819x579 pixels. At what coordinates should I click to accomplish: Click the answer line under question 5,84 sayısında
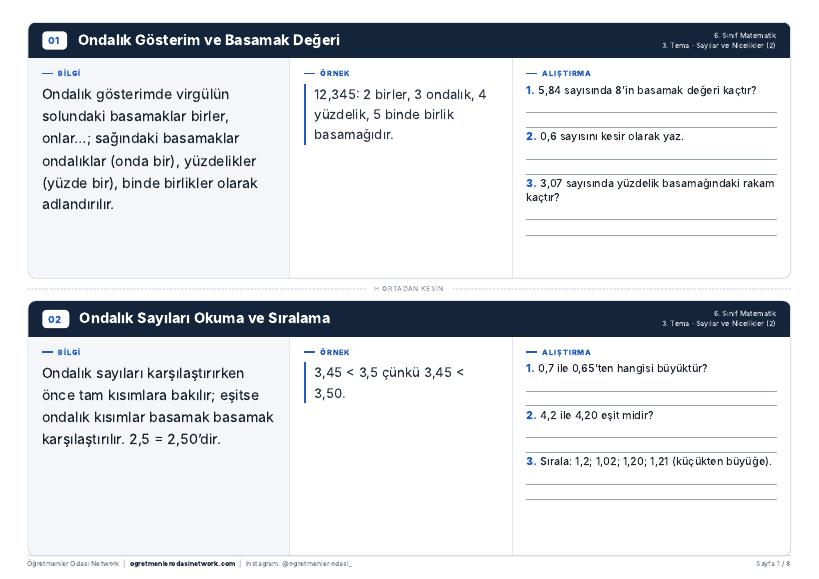tap(651, 112)
